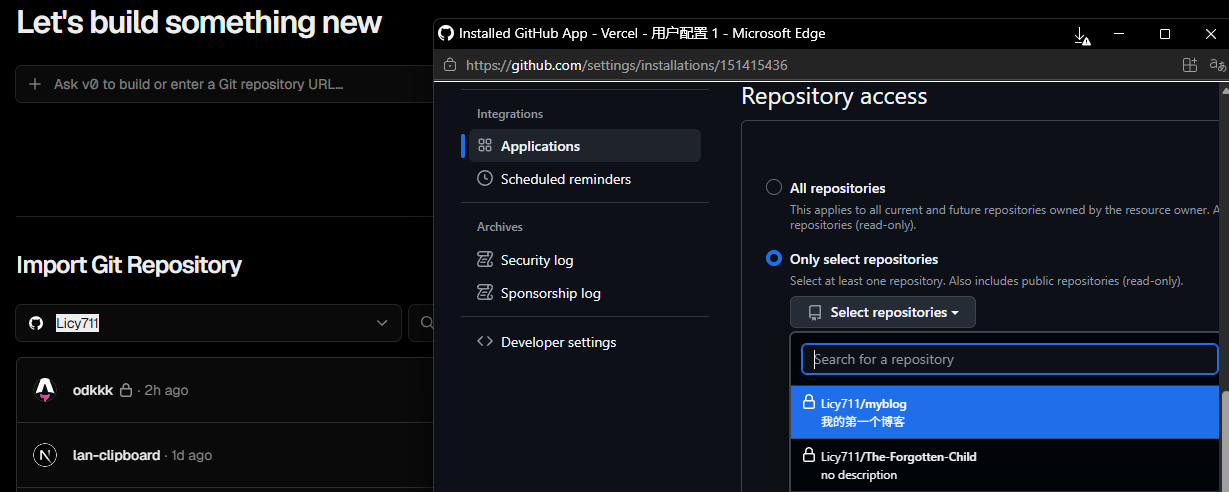
Task: Click the Astro framework icon of odkkk
Action: pyautogui.click(x=45, y=390)
